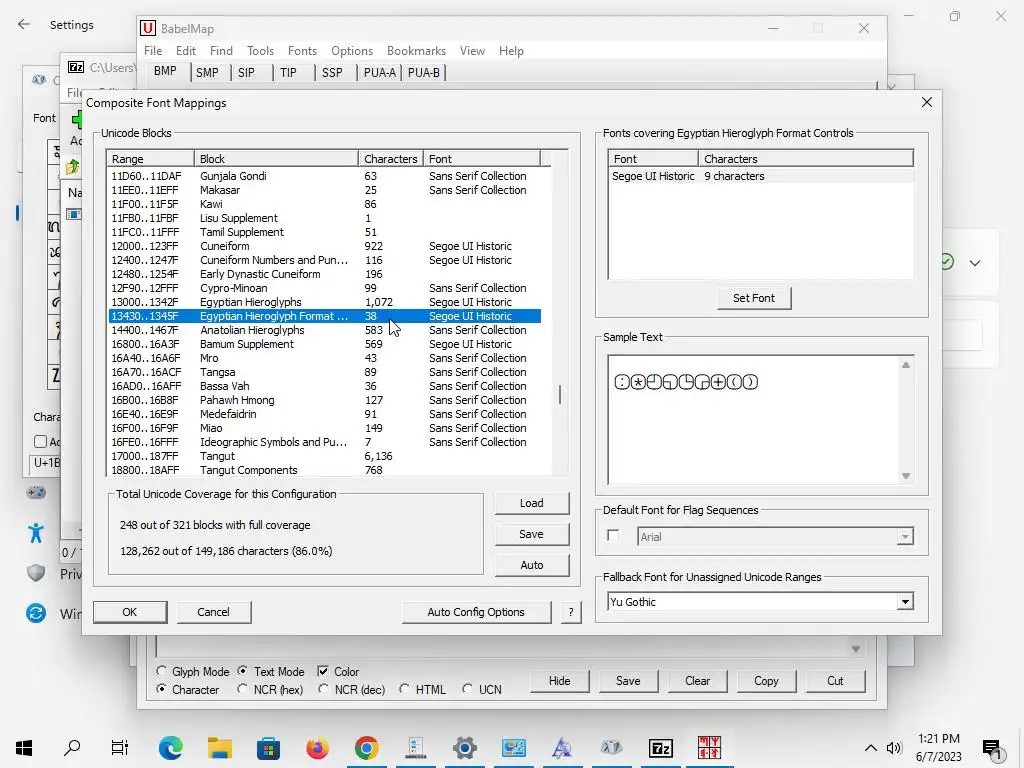Viewport: 1024px width, 768px height.
Task: Open BabelMap Fonts menu
Action: pos(302,51)
